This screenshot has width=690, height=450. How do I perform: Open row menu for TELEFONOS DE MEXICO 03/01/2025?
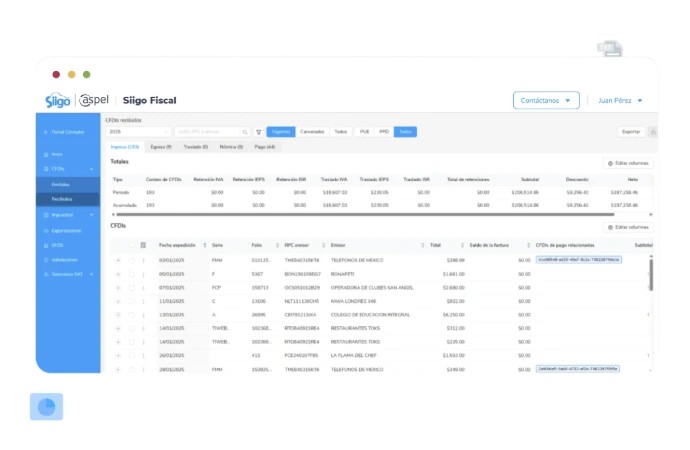pyautogui.click(x=143, y=260)
